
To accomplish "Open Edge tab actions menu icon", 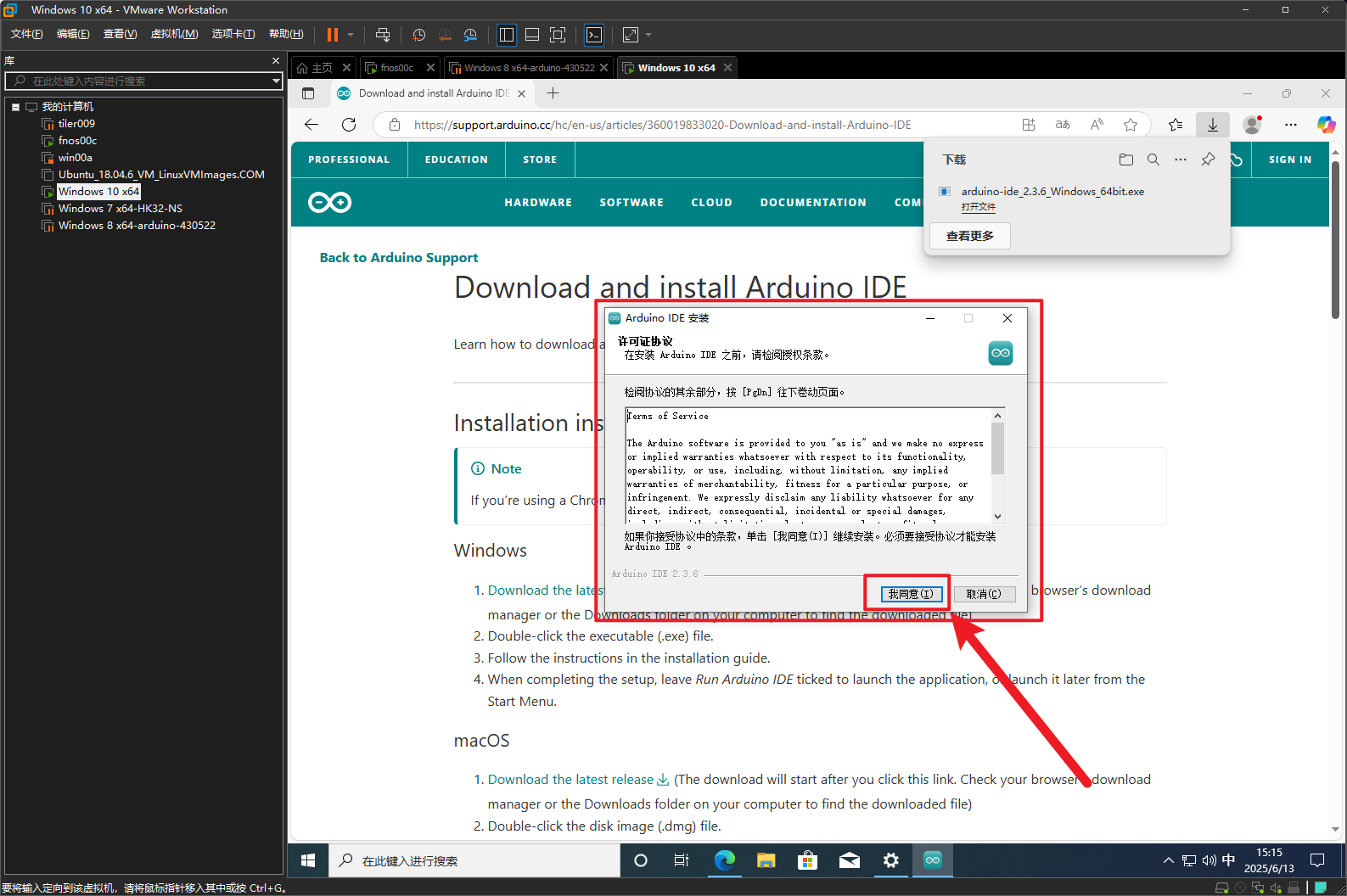I will [x=308, y=93].
